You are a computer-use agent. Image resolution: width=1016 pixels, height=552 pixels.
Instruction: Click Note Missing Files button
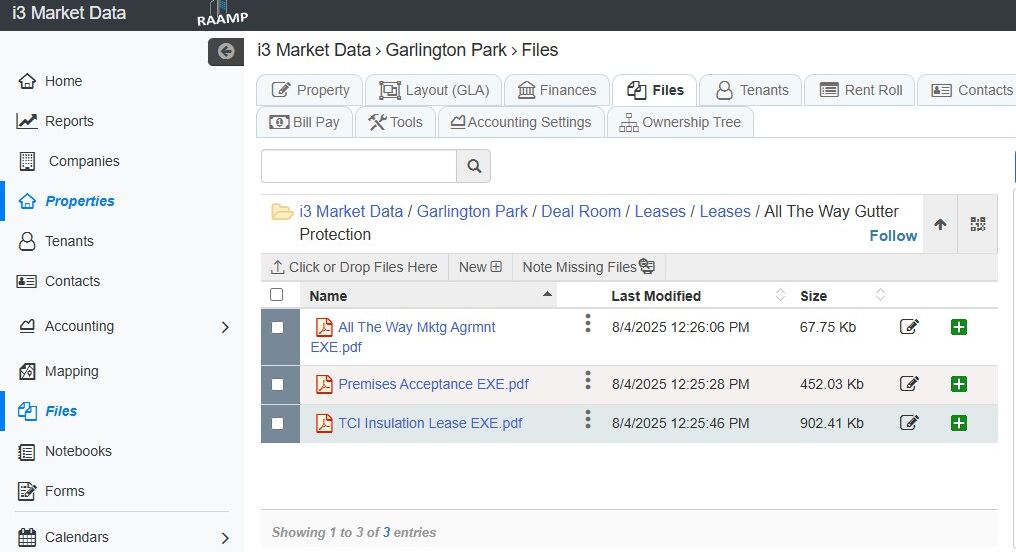(588, 267)
